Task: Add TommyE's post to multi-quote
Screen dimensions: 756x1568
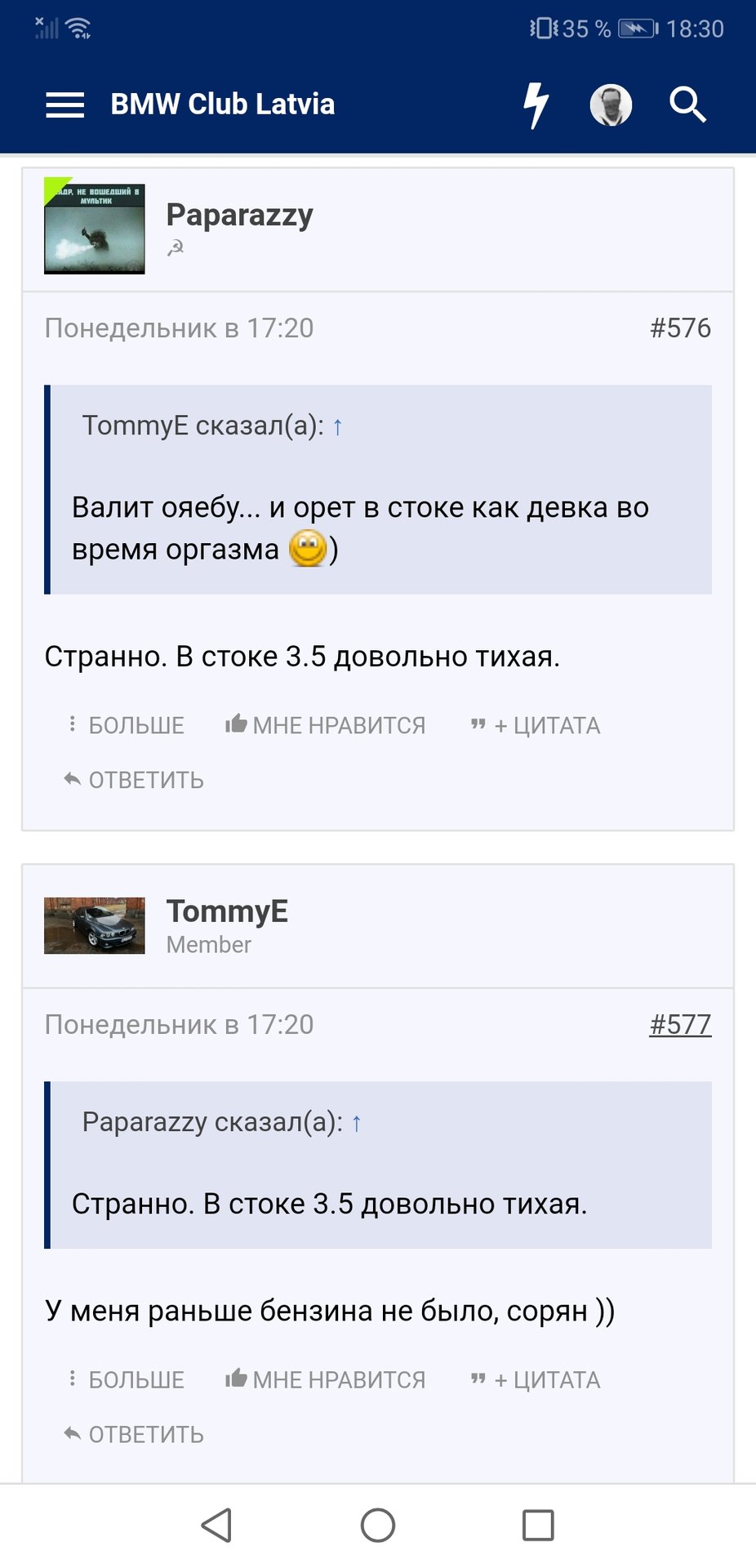Action: (536, 1379)
